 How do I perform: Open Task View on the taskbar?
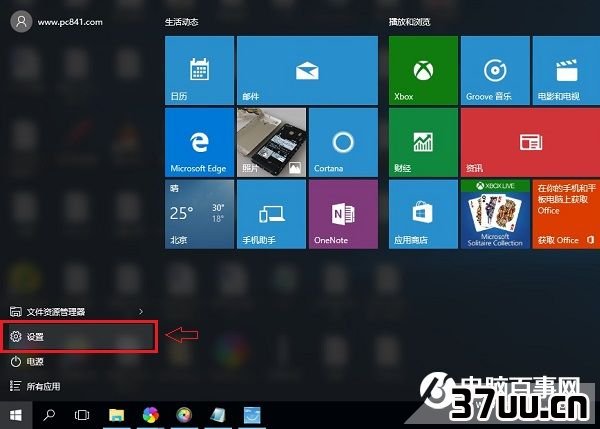coord(82,415)
